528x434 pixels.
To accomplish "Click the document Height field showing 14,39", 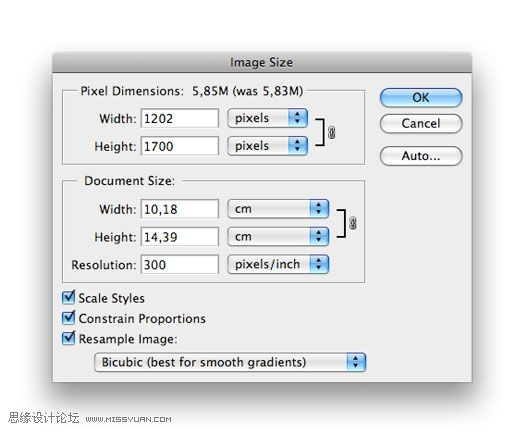I will pyautogui.click(x=179, y=237).
